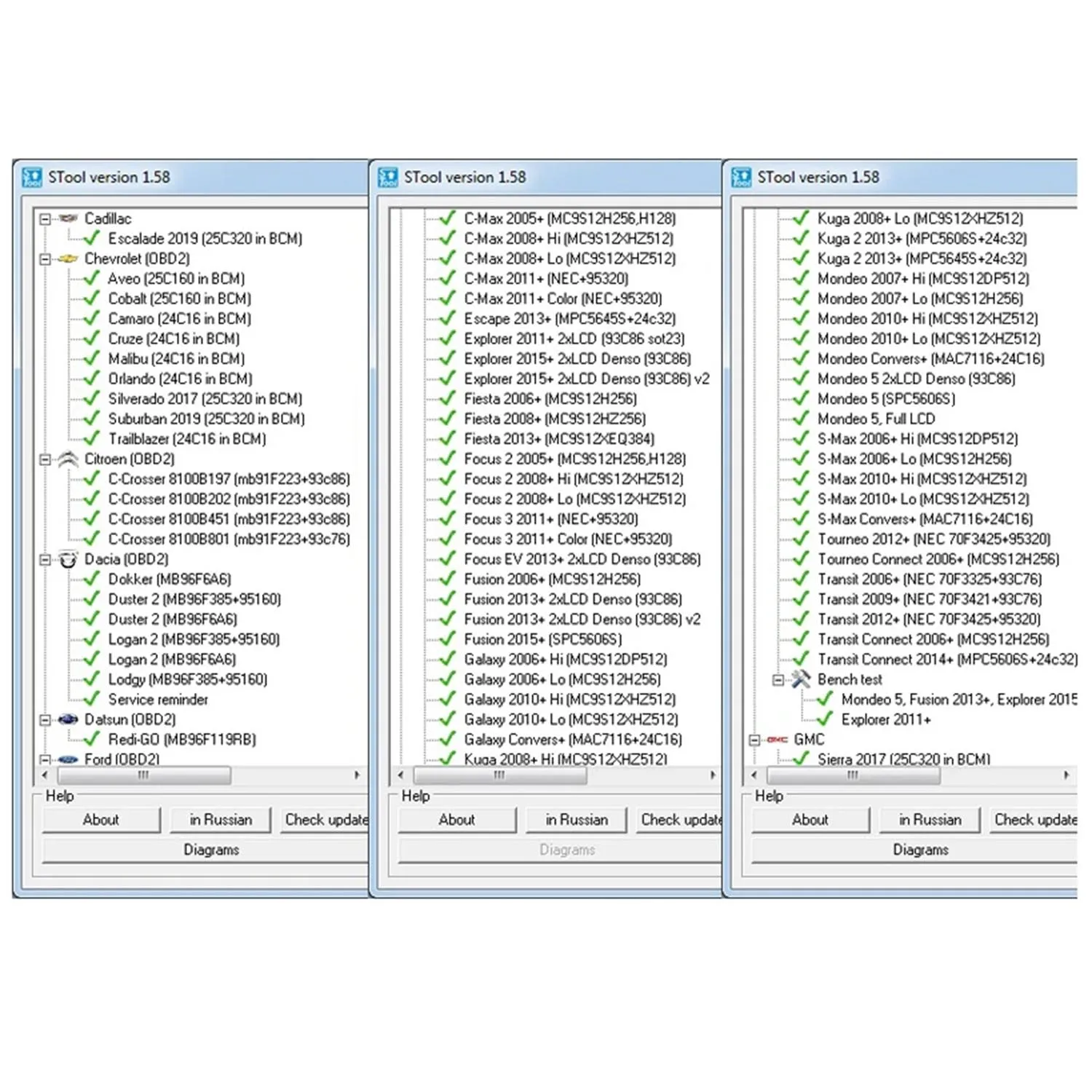The image size is (1092, 1092).
Task: Click the Citroen chevron logo icon
Action: [x=68, y=459]
